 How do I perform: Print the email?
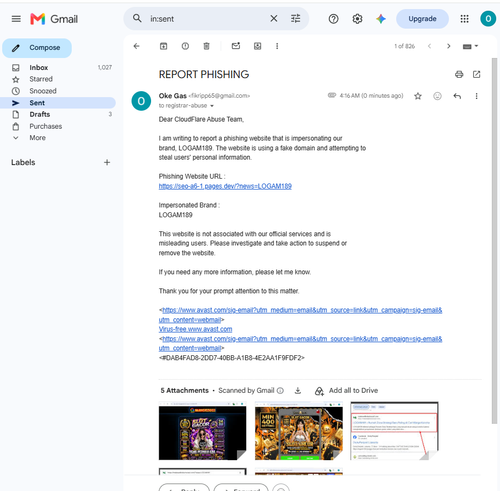[459, 74]
